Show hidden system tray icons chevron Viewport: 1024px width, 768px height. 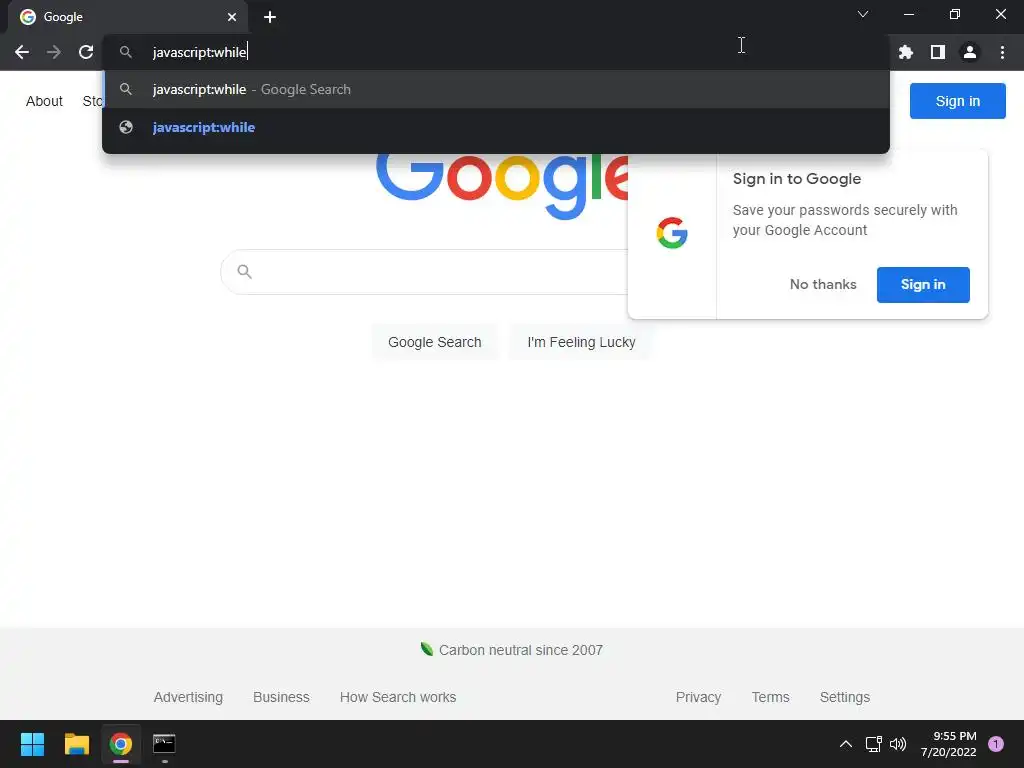click(845, 744)
